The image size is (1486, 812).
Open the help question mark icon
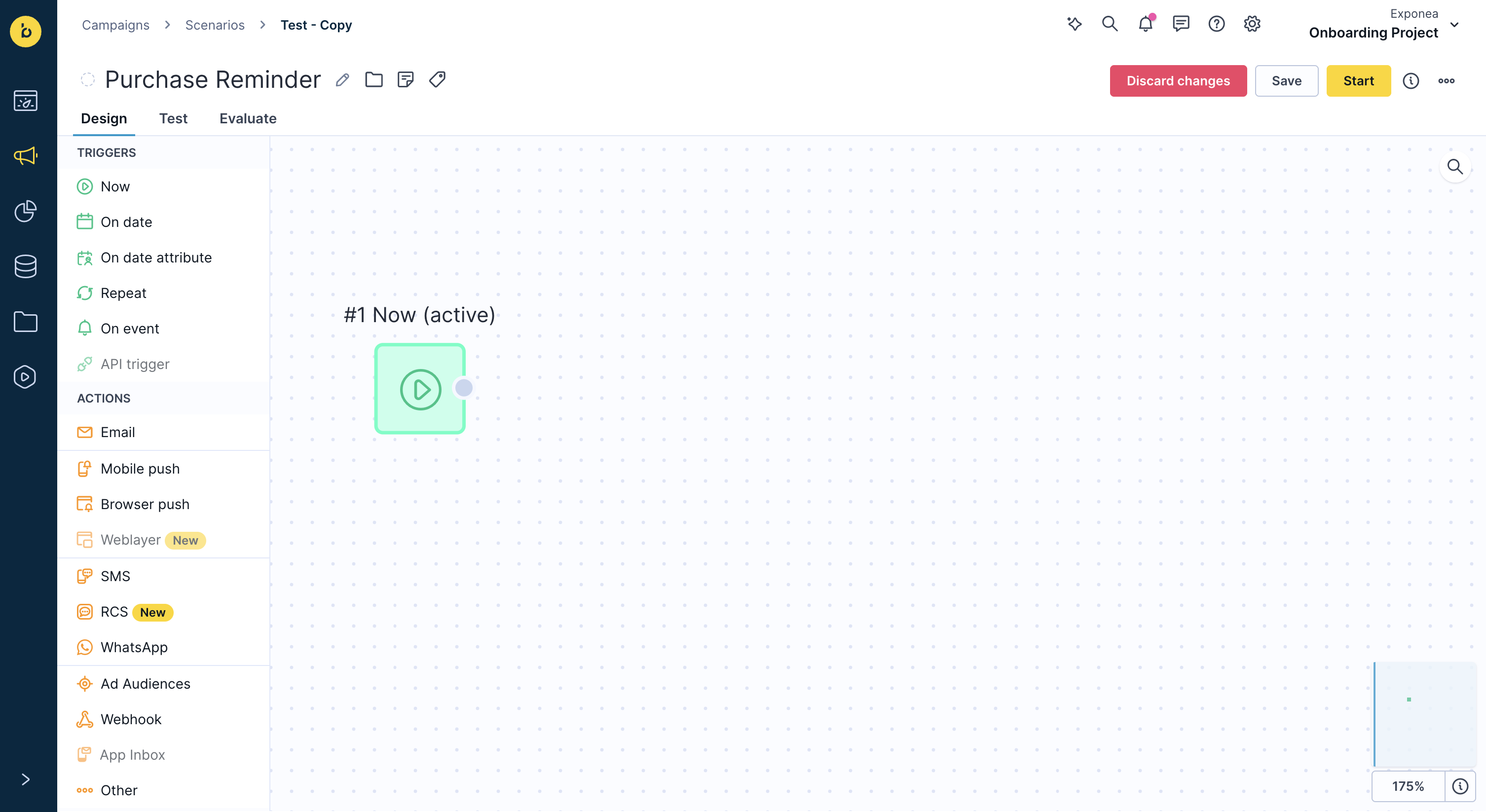click(x=1217, y=24)
